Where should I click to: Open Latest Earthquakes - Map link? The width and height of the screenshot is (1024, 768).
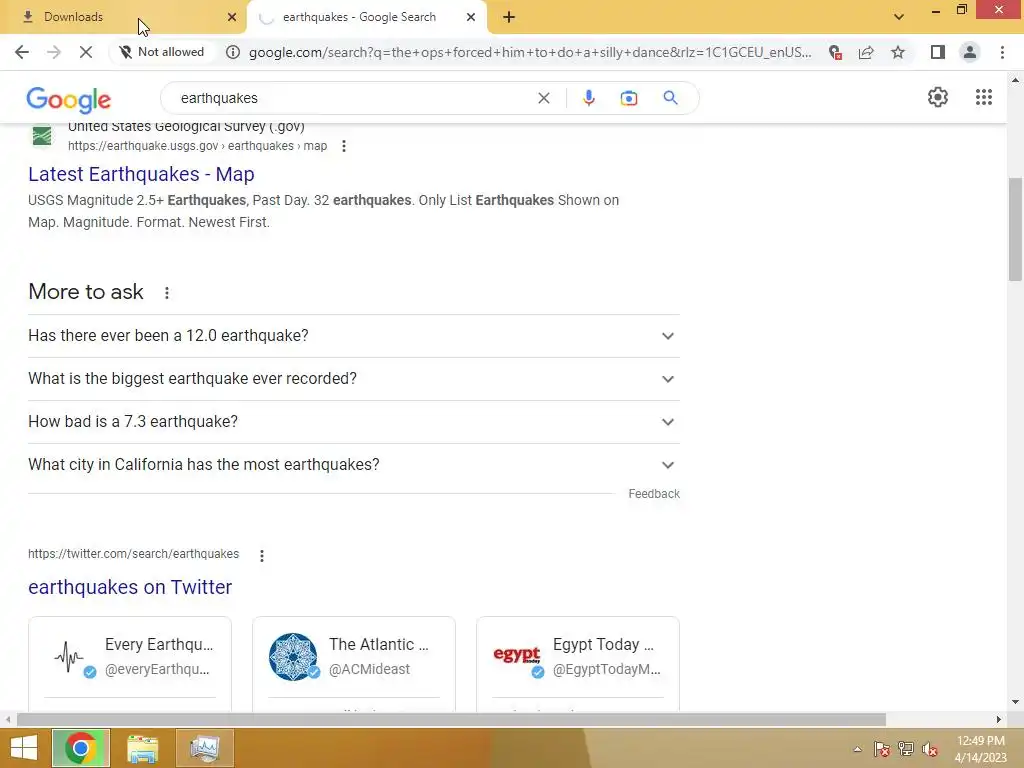pos(141,174)
